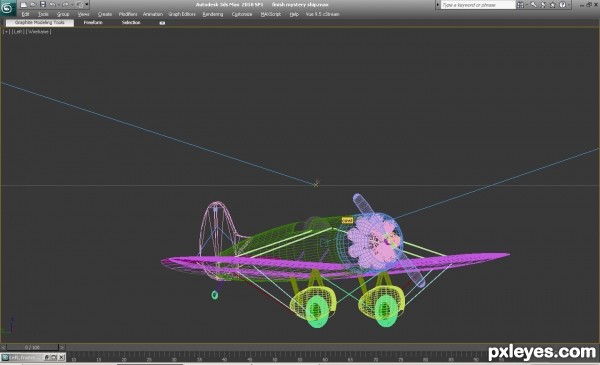Image resolution: width=600 pixels, height=365 pixels.
Task: Open the Vue 9.5 xStream menu
Action: [322, 14]
